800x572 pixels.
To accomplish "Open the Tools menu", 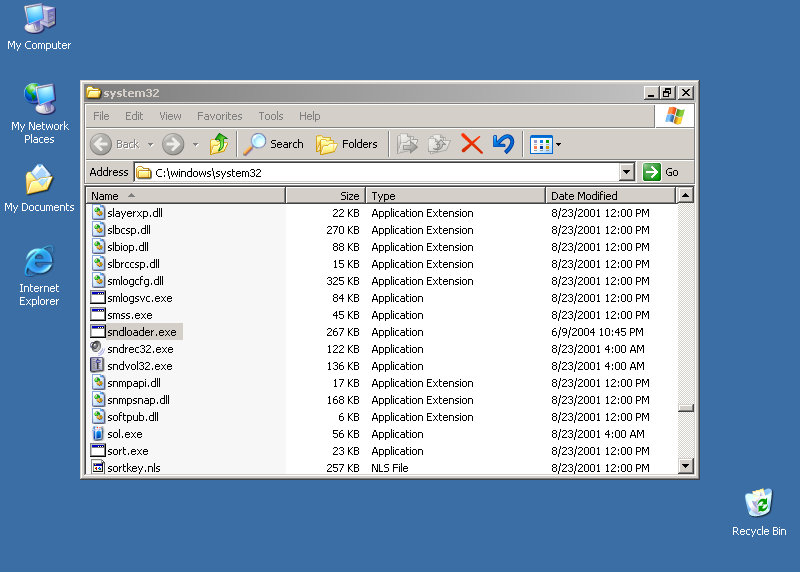I will [270, 116].
